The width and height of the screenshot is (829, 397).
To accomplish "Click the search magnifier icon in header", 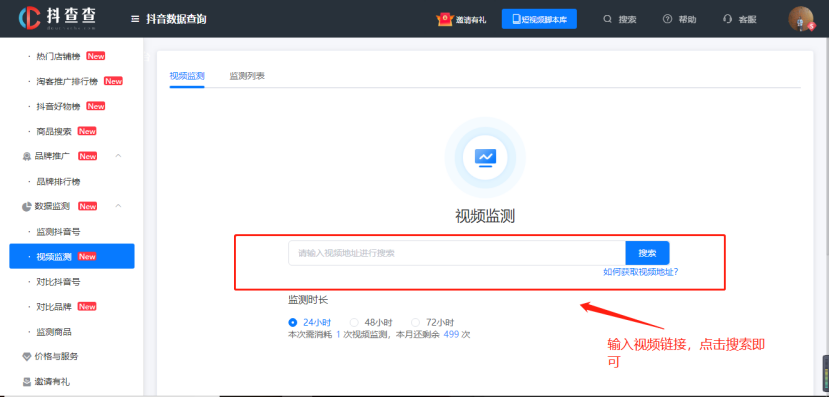I will click(x=607, y=19).
